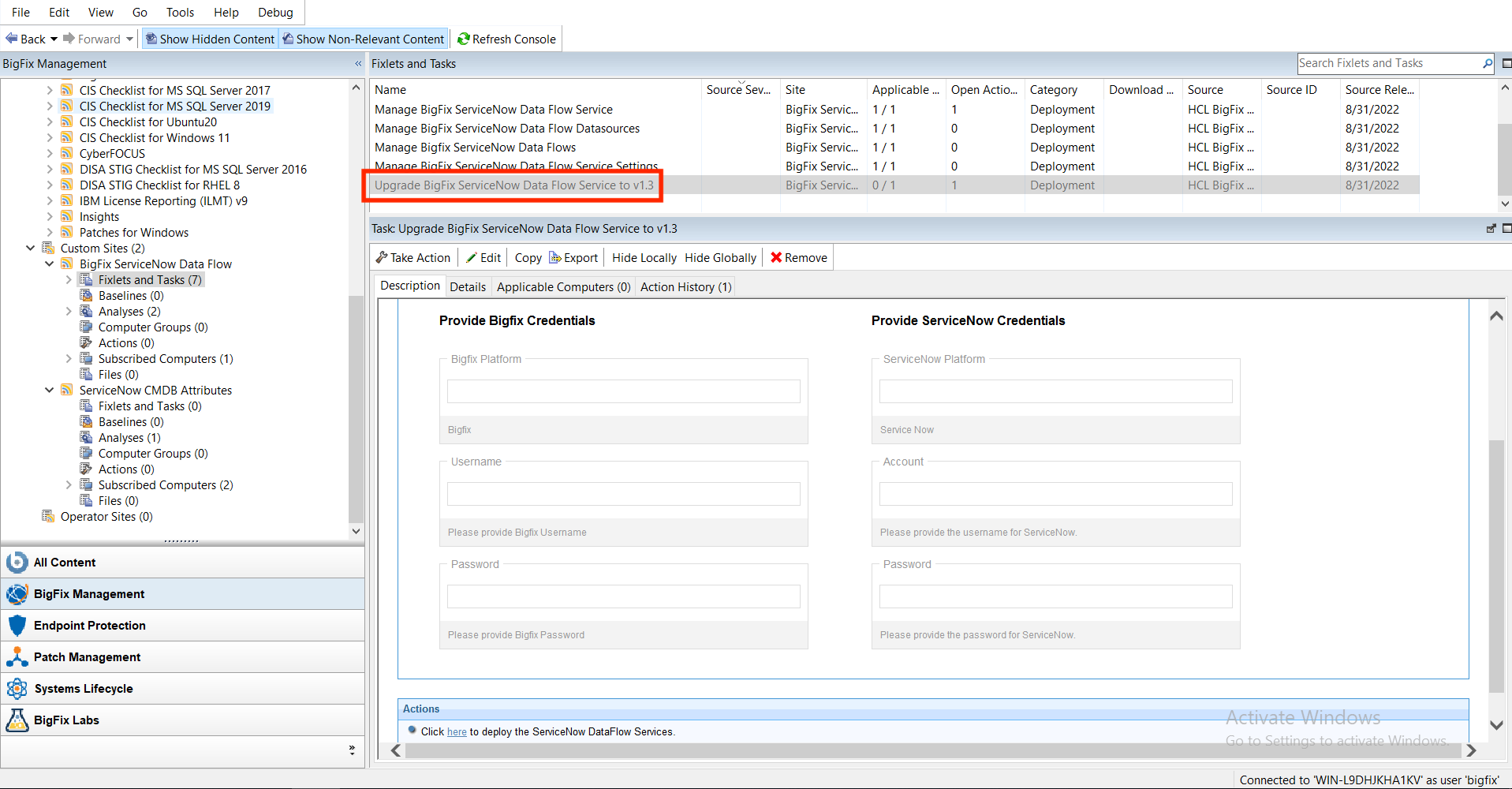Collapse the Custom Sites (2) node
The width and height of the screenshot is (1512, 789).
31,249
